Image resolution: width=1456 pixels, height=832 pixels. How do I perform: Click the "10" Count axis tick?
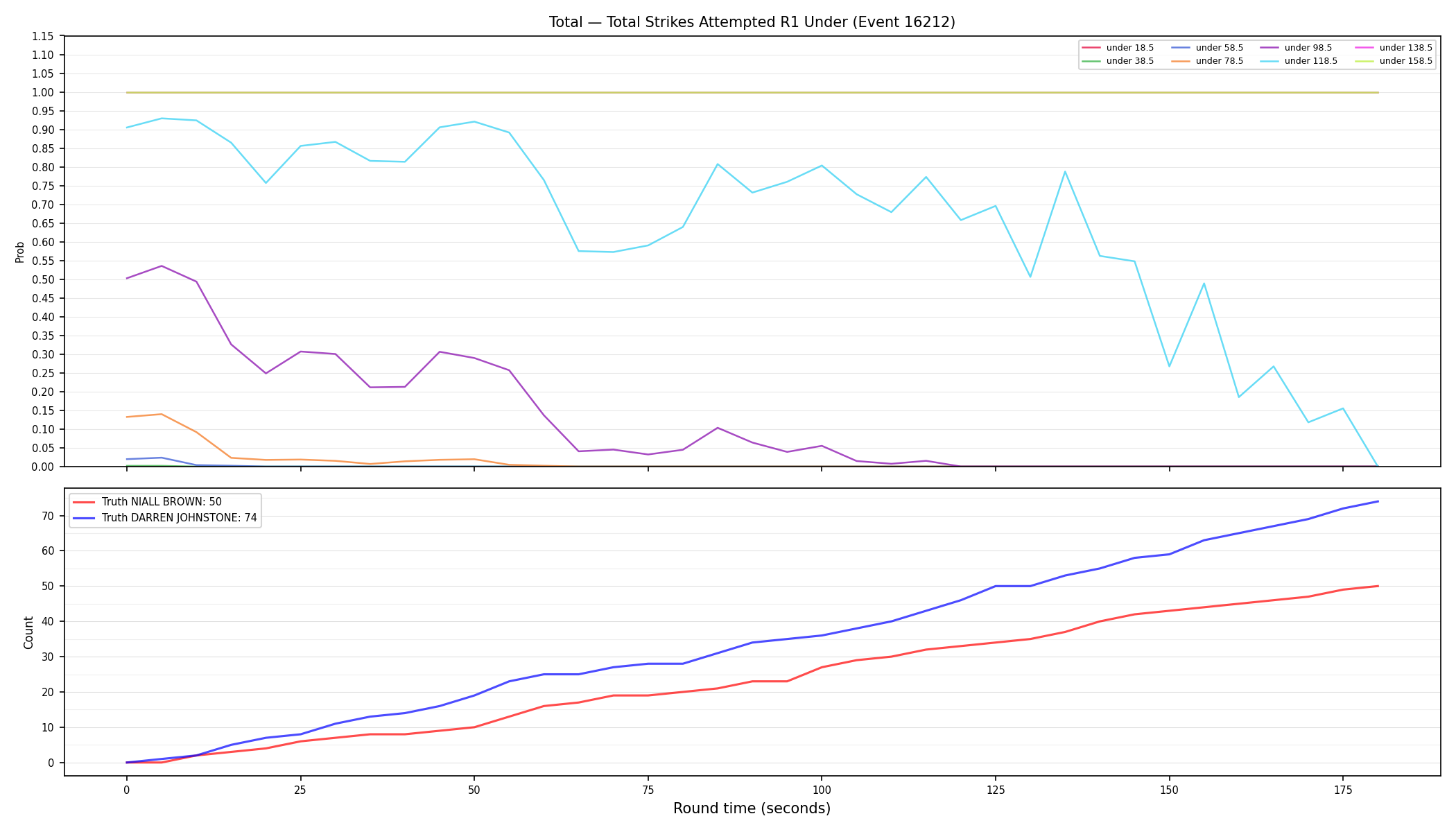pos(49,728)
